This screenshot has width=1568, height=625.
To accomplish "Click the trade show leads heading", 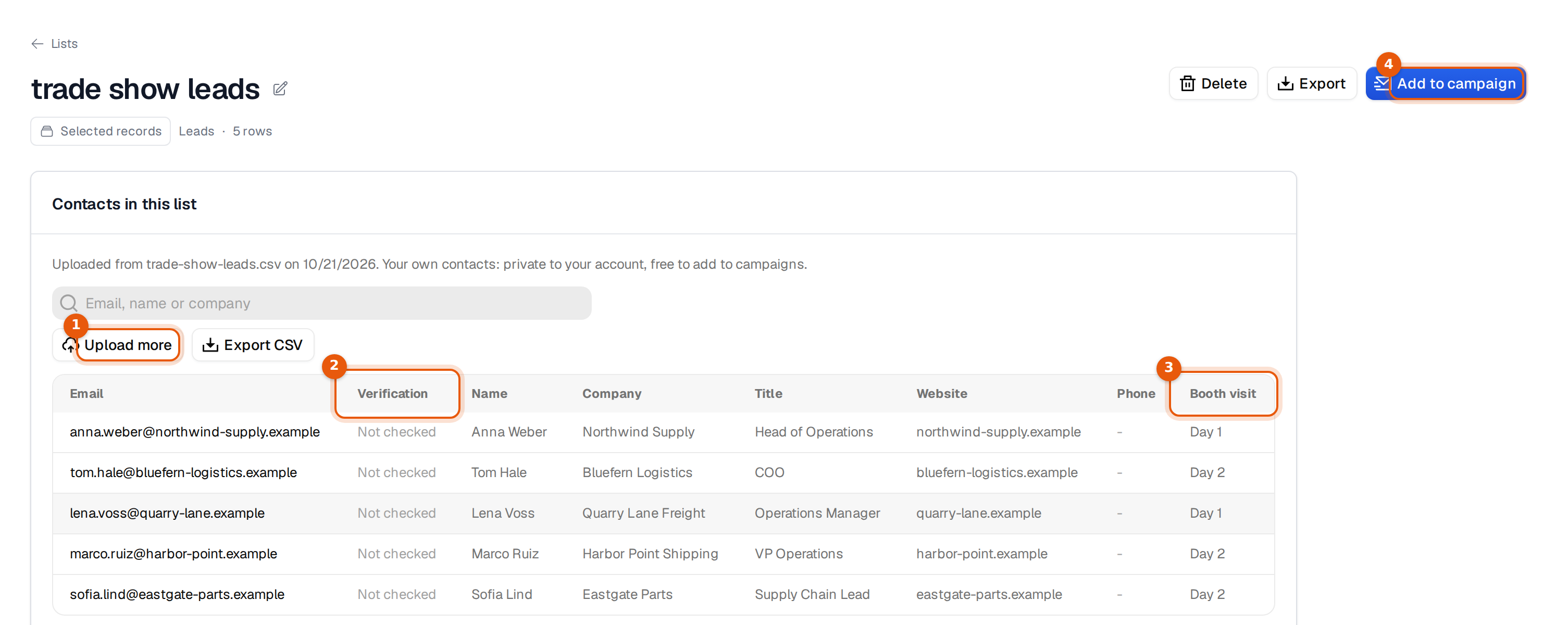I will pyautogui.click(x=145, y=89).
